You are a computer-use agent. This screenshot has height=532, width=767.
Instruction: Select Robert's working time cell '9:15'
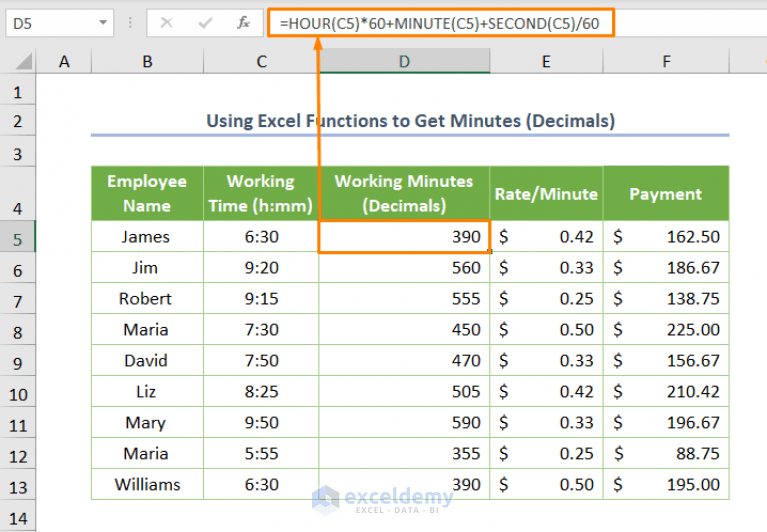[261, 298]
